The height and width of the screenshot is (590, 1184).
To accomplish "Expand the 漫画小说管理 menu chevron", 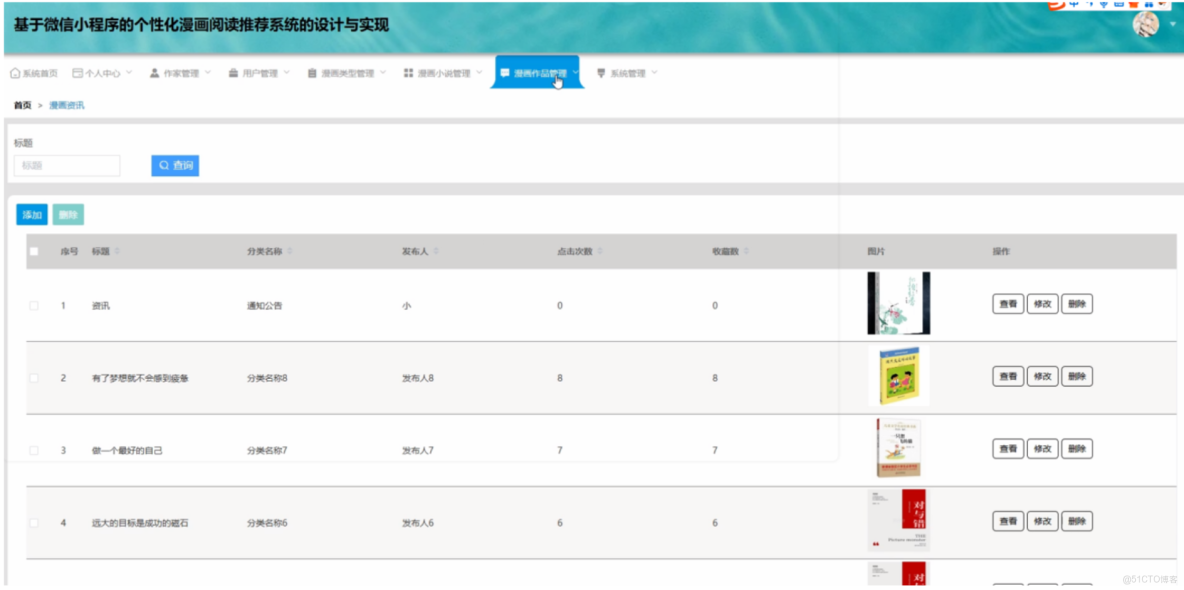I will pyautogui.click(x=479, y=73).
